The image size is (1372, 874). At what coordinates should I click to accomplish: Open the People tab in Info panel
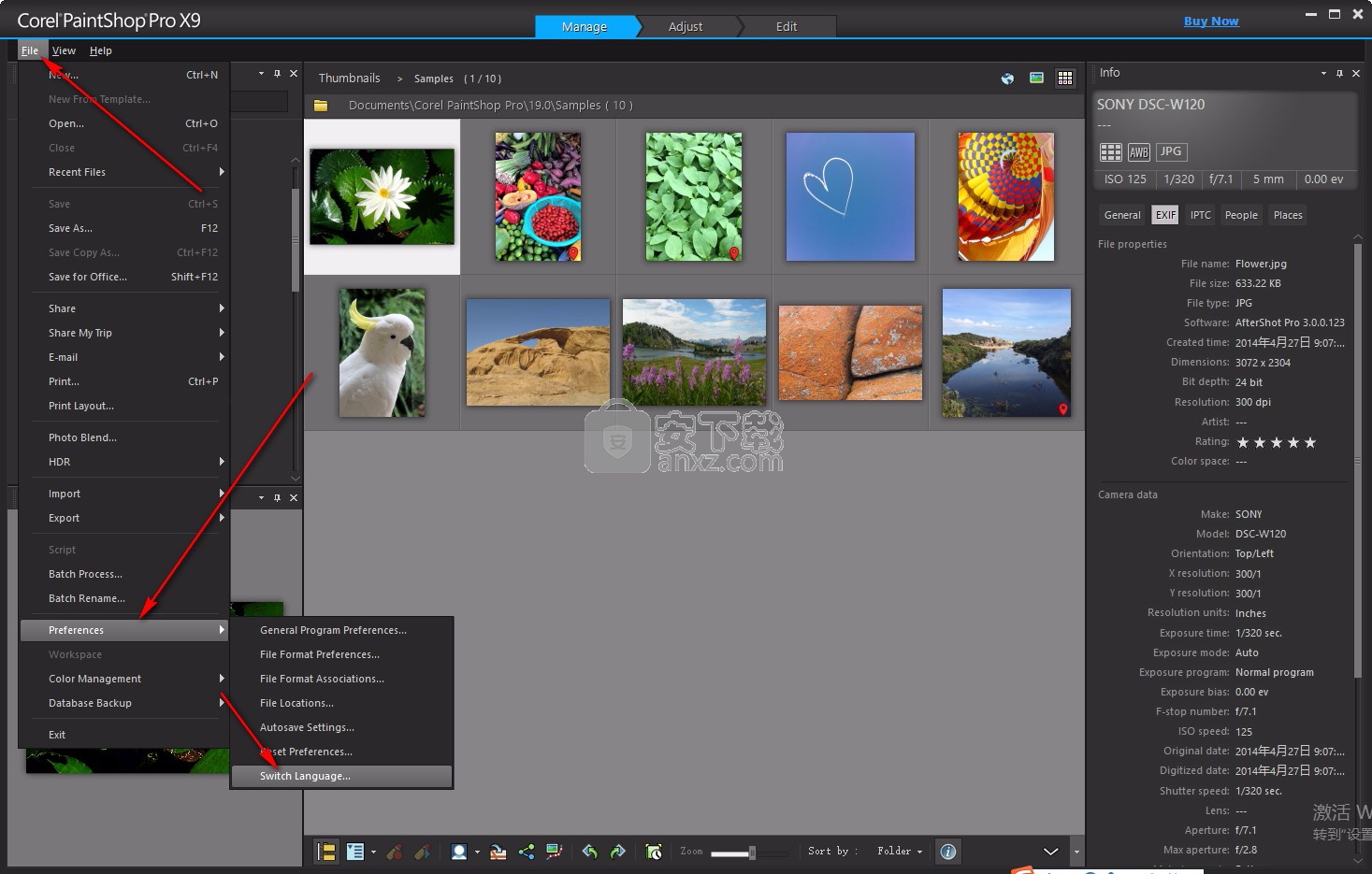point(1241,215)
